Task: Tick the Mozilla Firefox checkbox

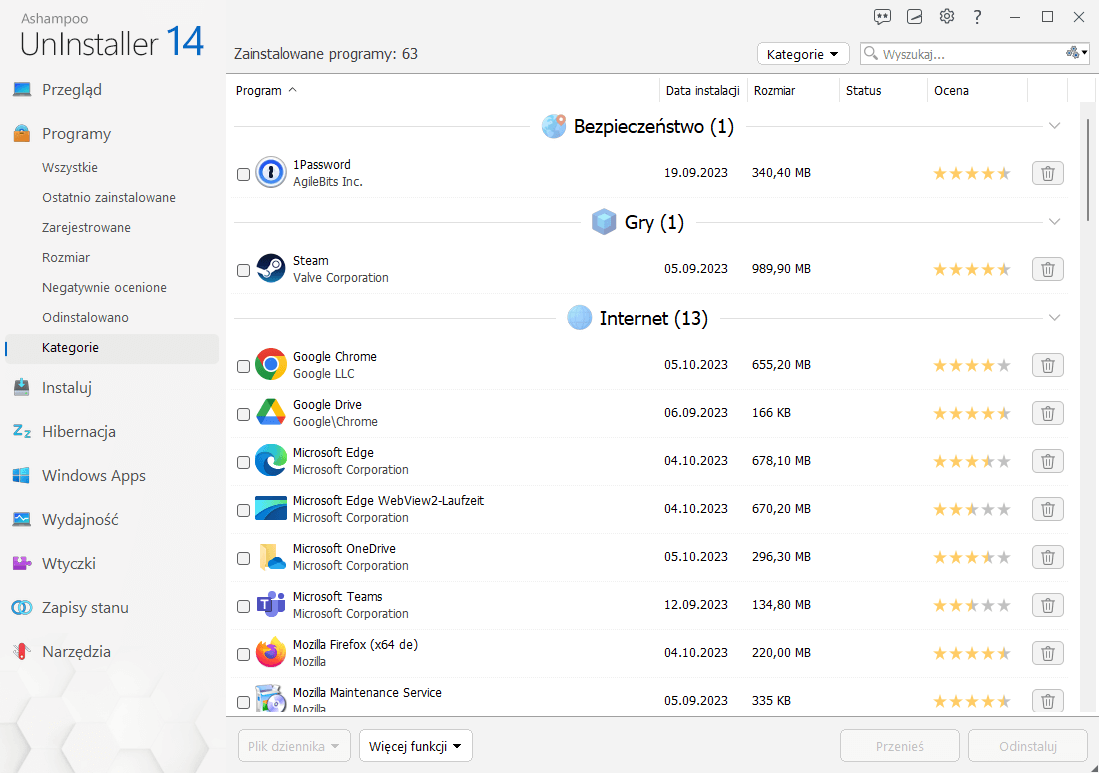Action: pos(243,655)
